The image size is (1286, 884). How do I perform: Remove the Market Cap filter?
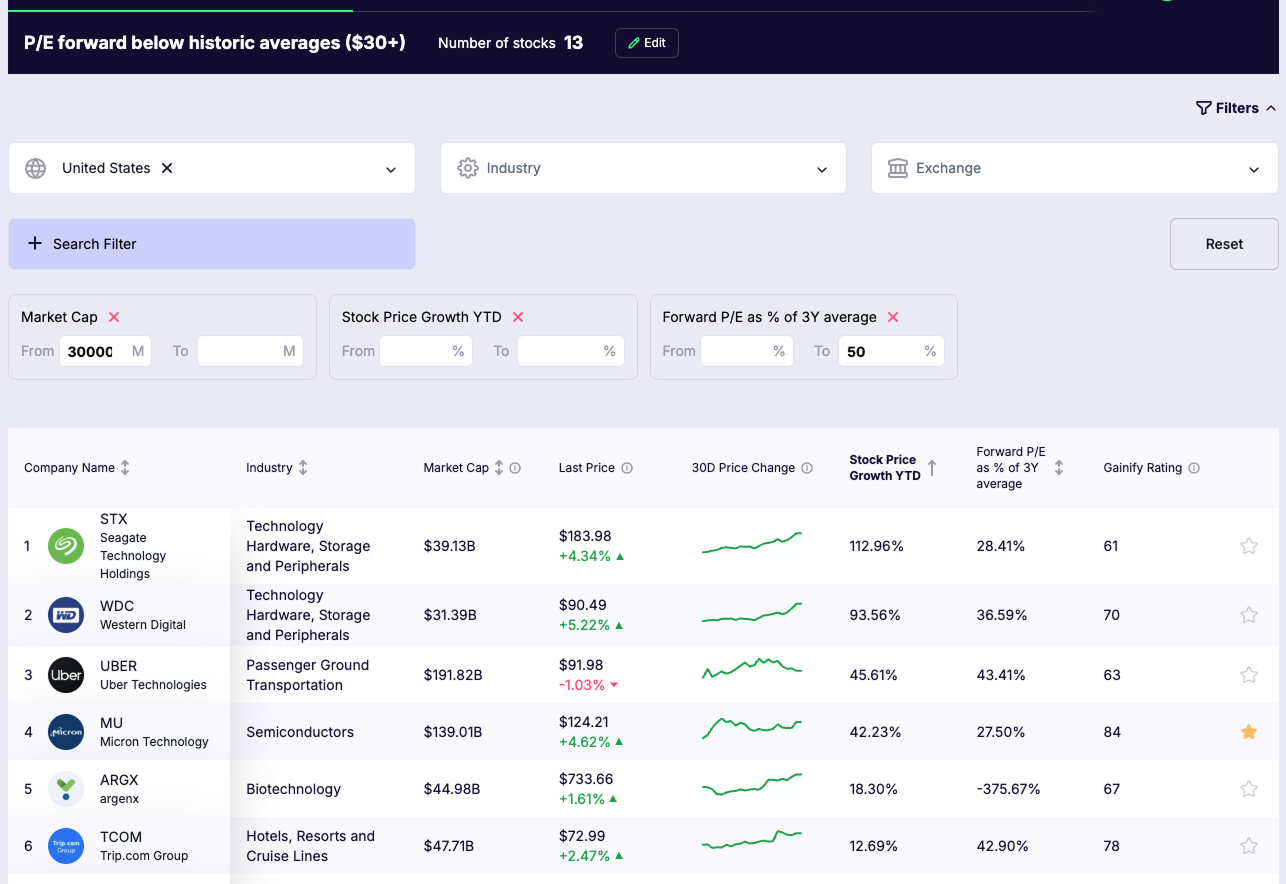[114, 317]
